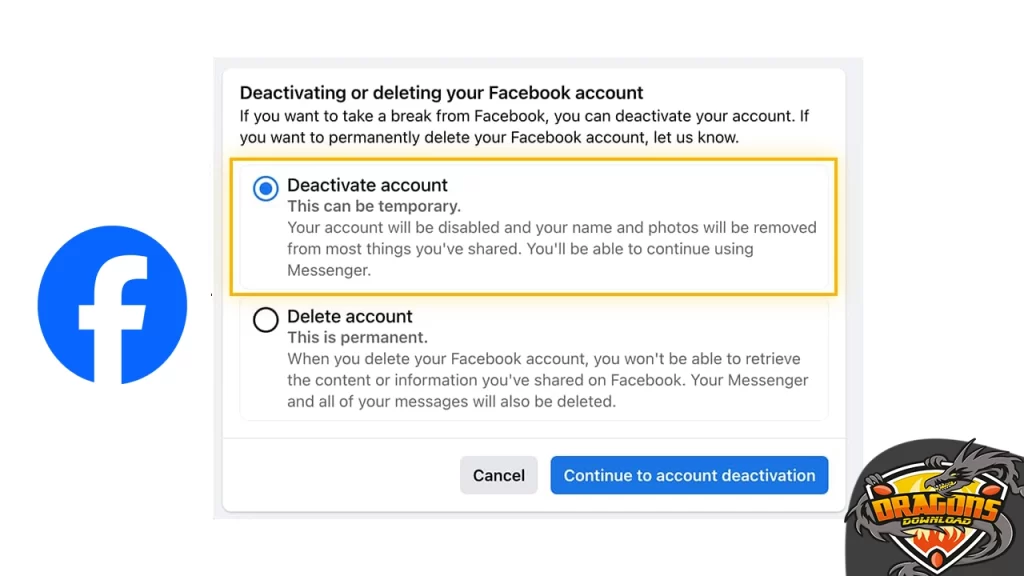1024x576 pixels.
Task: Click the "This is permanent." subtitle
Action: [x=357, y=337]
